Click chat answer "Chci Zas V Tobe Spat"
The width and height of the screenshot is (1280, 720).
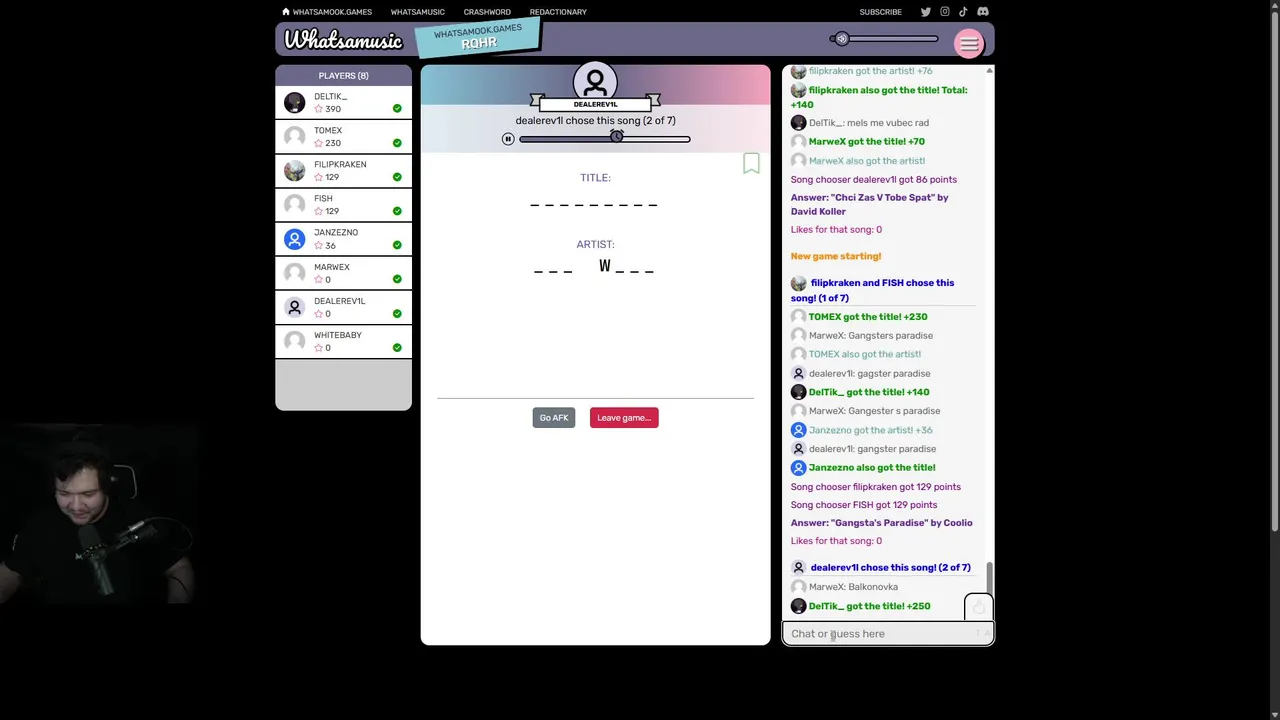(869, 204)
